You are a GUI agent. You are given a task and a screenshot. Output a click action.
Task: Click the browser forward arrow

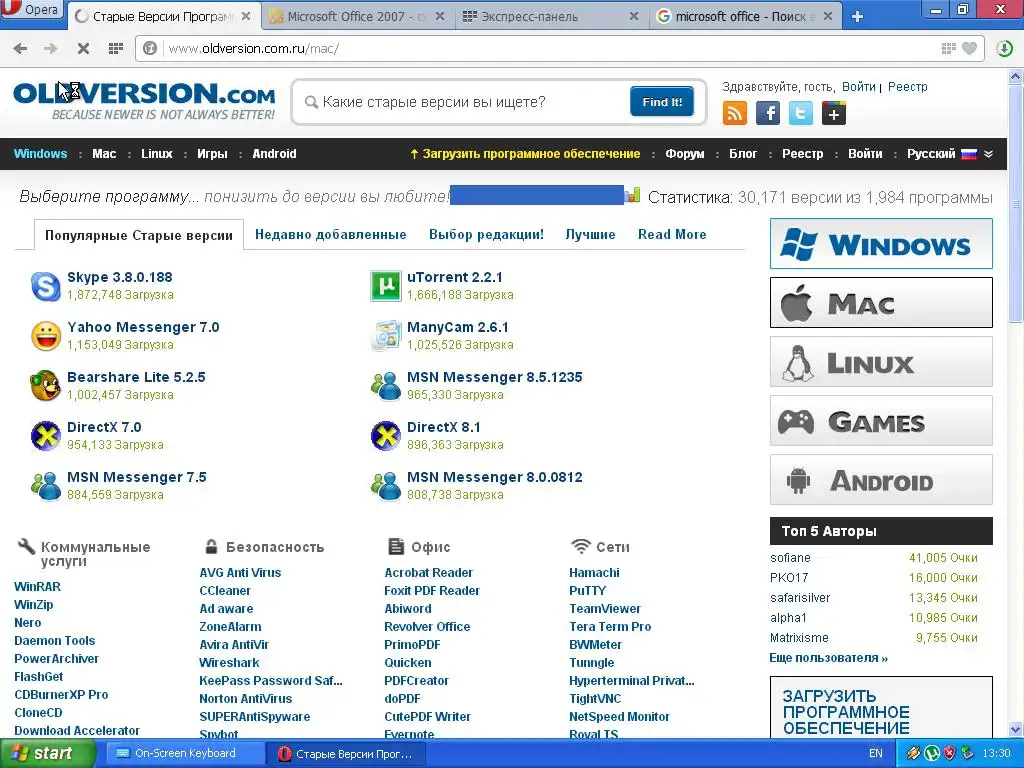point(50,48)
